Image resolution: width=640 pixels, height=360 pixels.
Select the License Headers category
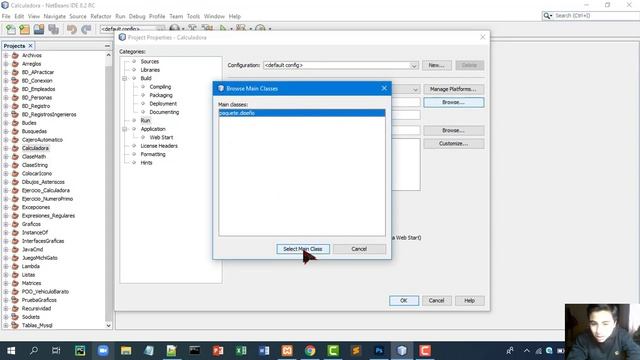159,146
